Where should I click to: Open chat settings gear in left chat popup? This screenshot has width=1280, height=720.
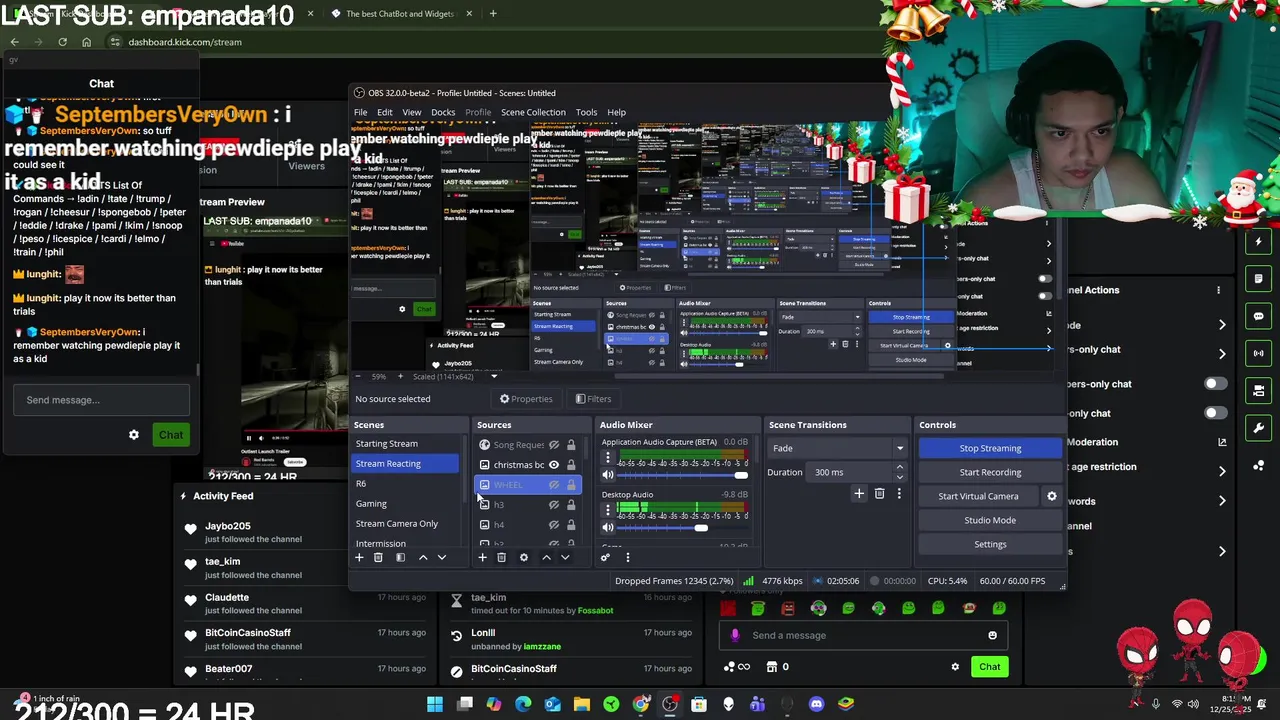coord(134,435)
